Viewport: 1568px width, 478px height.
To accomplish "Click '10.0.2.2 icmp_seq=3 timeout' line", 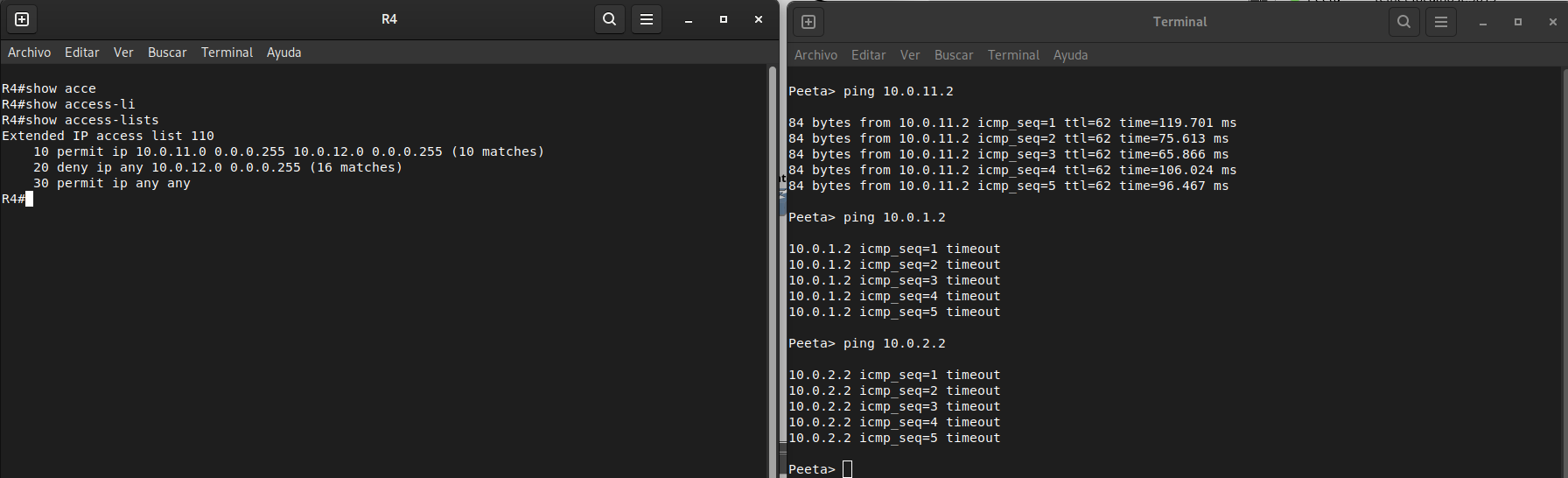I will coord(894,406).
